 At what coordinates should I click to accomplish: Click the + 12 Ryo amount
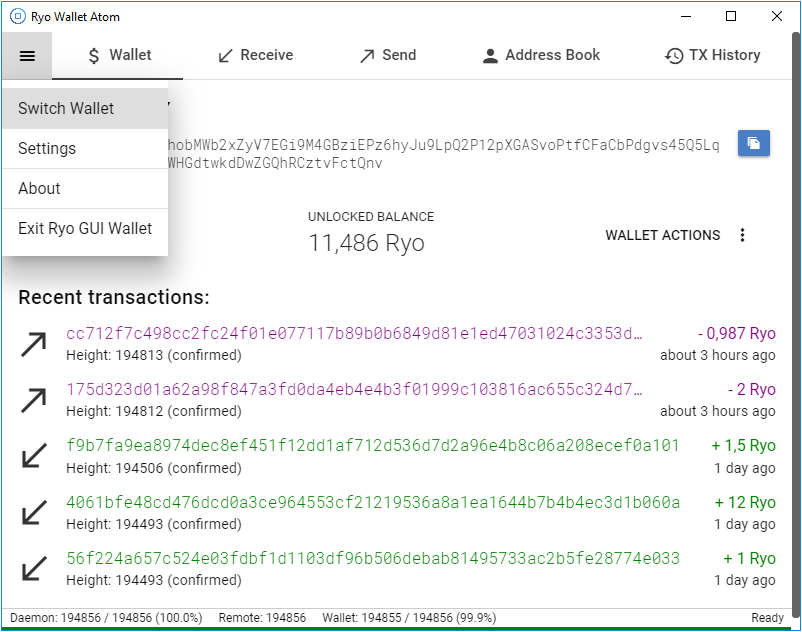click(x=745, y=502)
